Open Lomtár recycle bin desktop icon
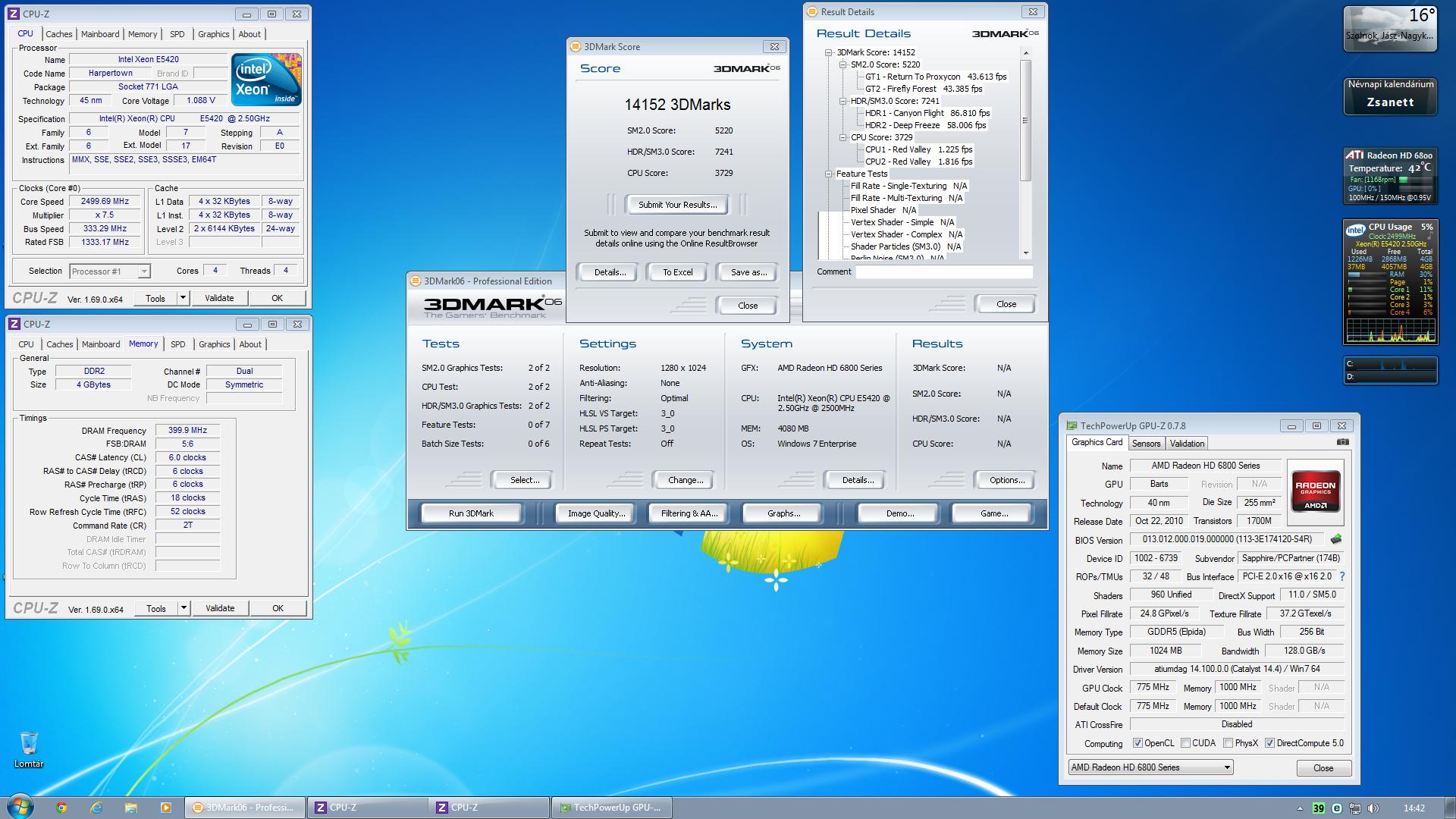Viewport: 1456px width, 819px height. 29,749
